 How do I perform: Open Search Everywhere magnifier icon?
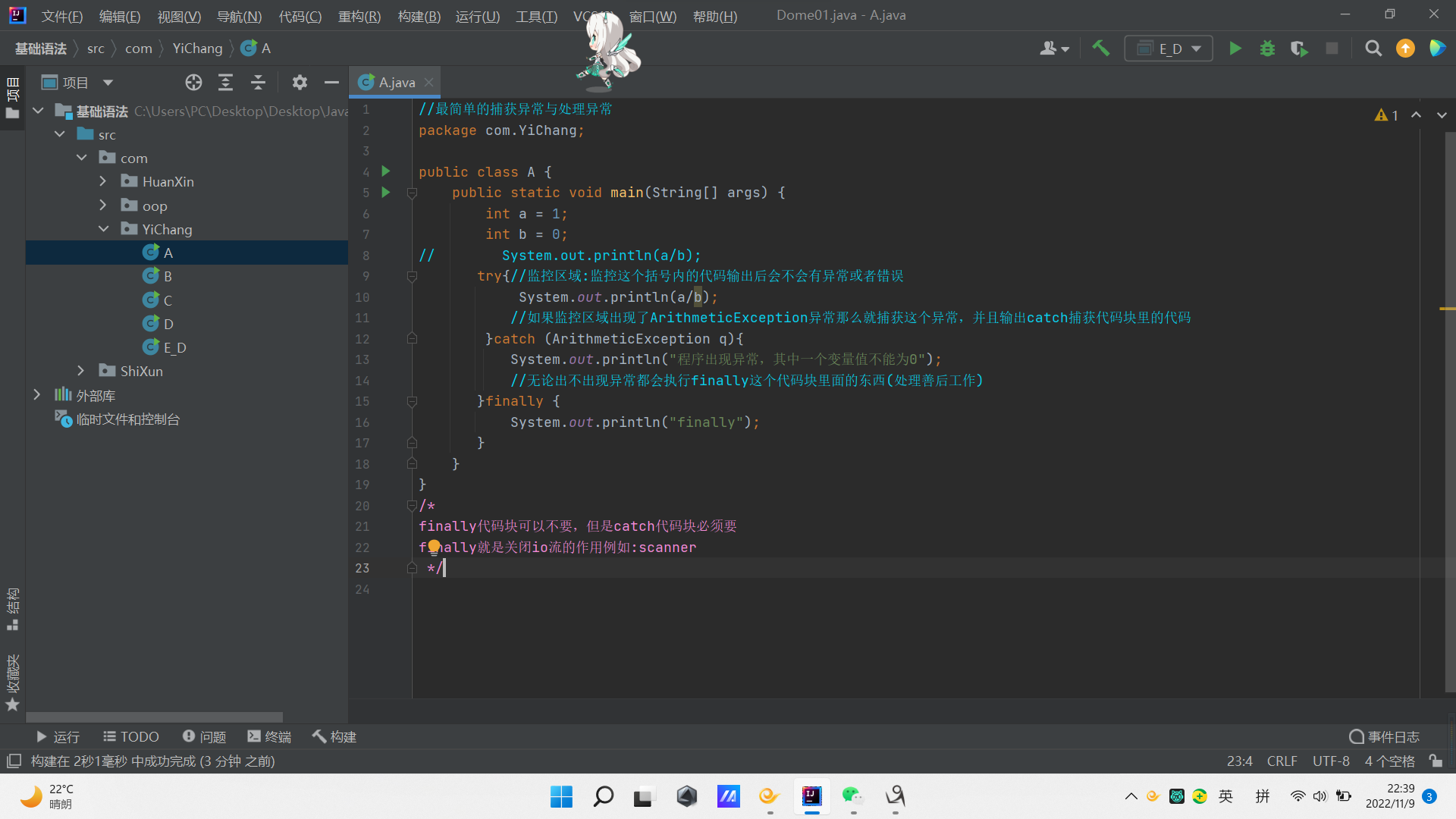(x=1373, y=49)
